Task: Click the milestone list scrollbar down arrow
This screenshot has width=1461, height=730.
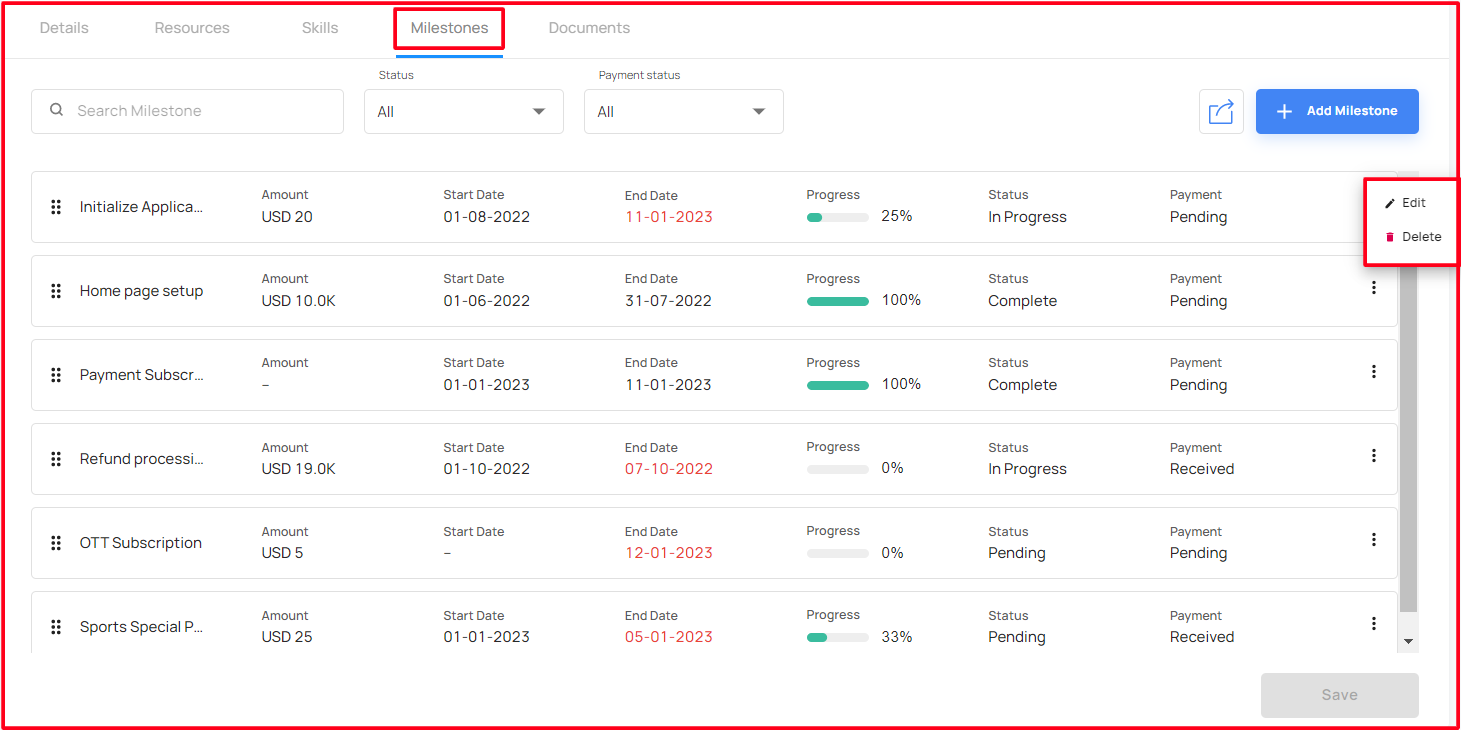Action: point(1409,642)
